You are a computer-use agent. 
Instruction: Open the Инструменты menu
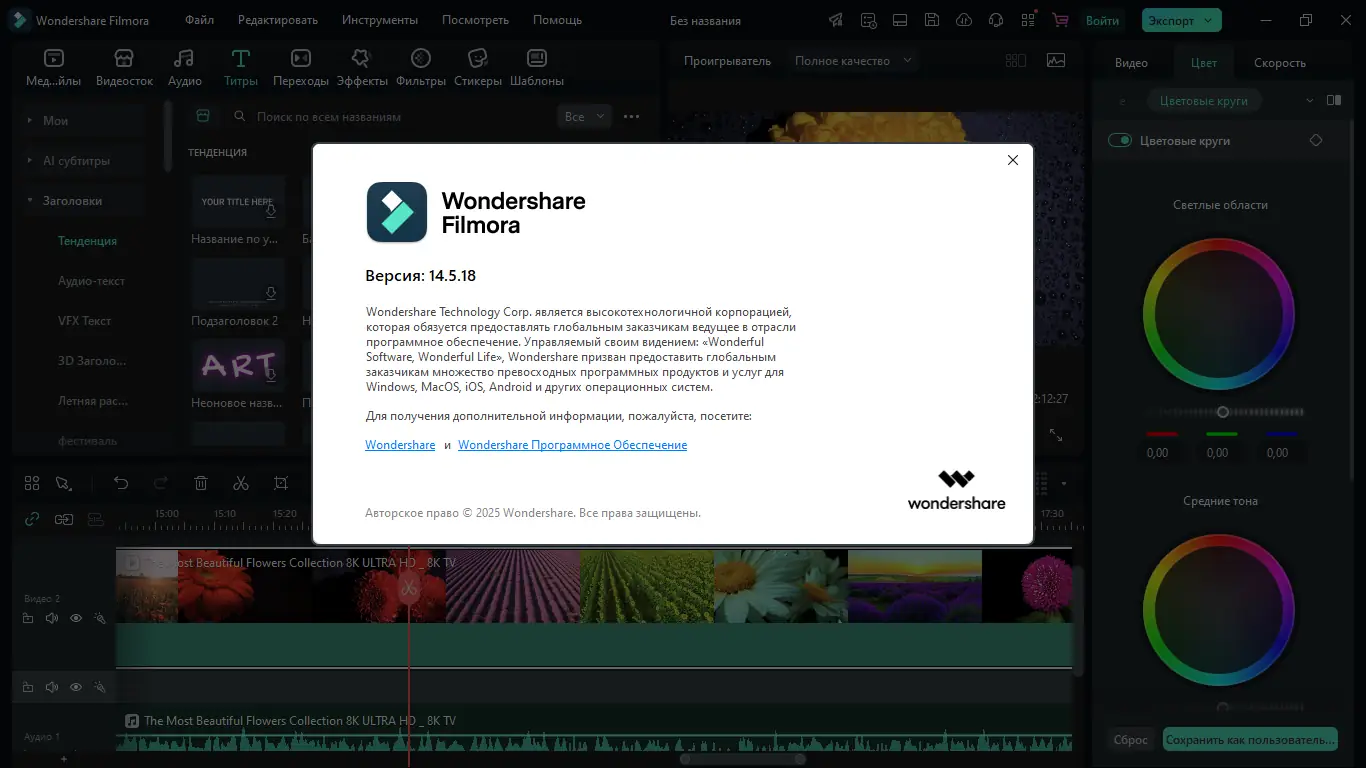tap(380, 20)
